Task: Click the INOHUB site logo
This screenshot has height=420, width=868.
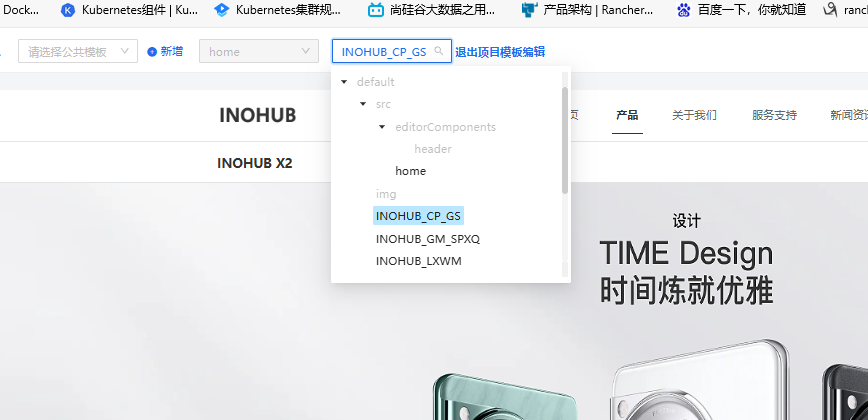Action: pos(257,115)
